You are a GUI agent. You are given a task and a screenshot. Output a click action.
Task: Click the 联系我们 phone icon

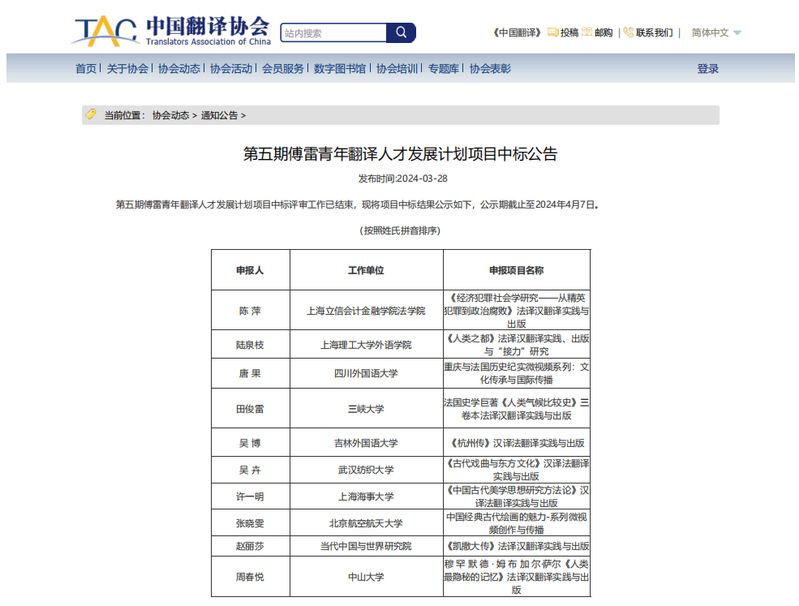coord(628,32)
